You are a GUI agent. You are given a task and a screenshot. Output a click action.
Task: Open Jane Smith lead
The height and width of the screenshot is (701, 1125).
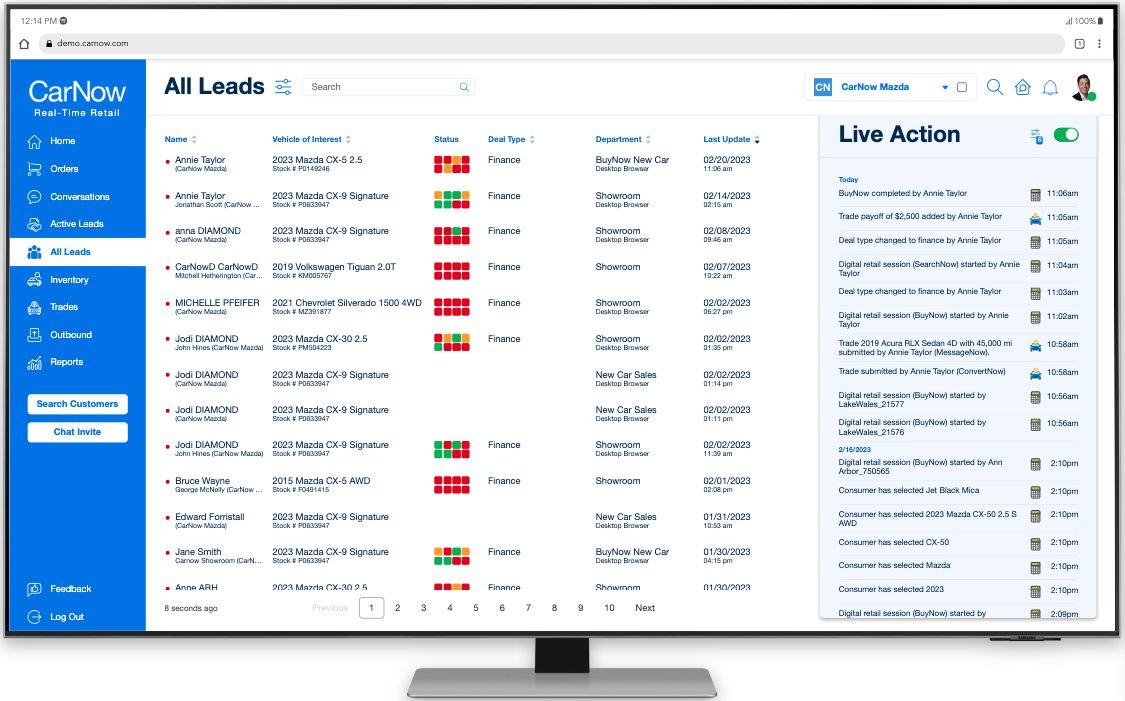[198, 552]
